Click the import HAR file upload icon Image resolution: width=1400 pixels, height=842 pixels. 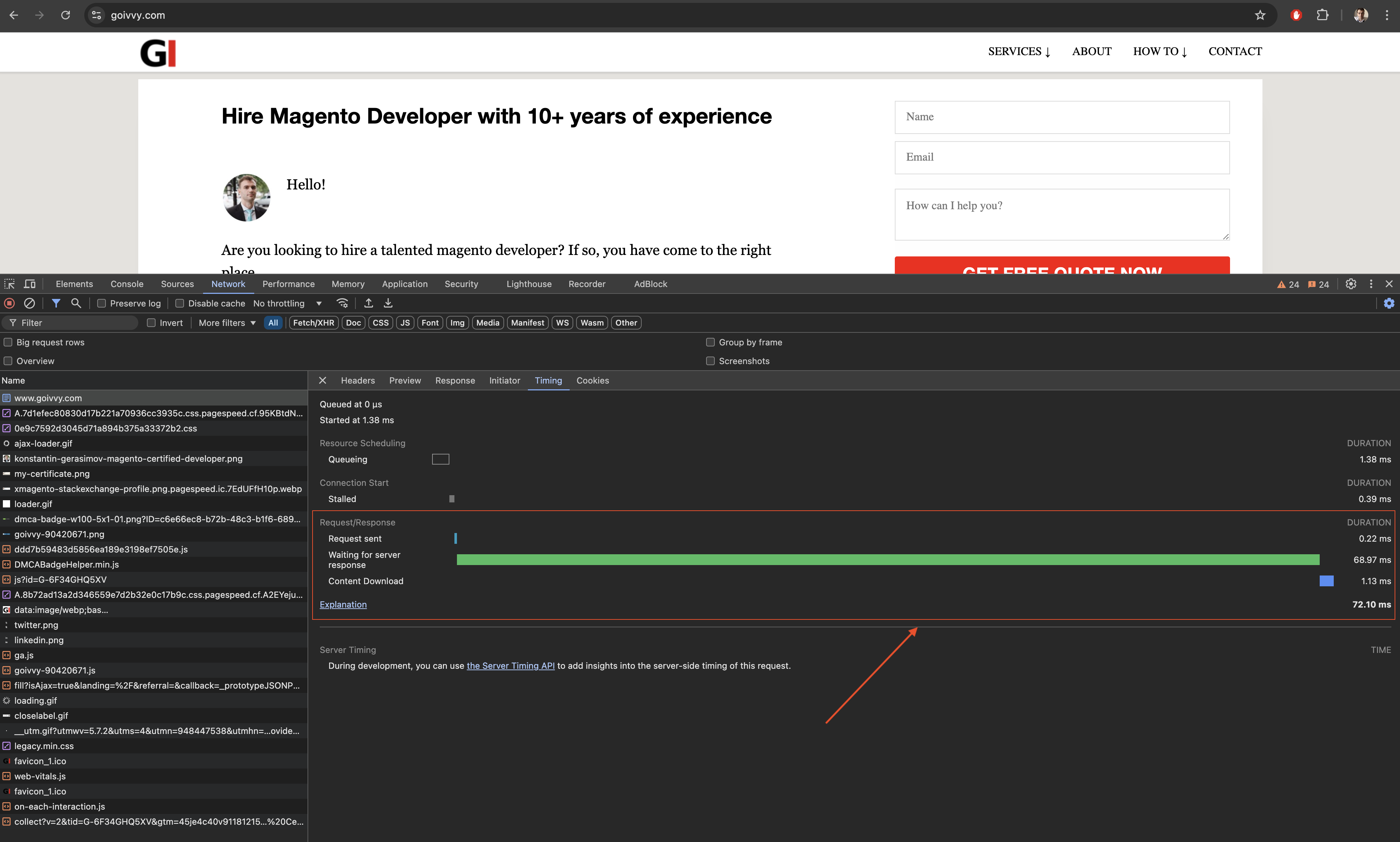pos(369,303)
